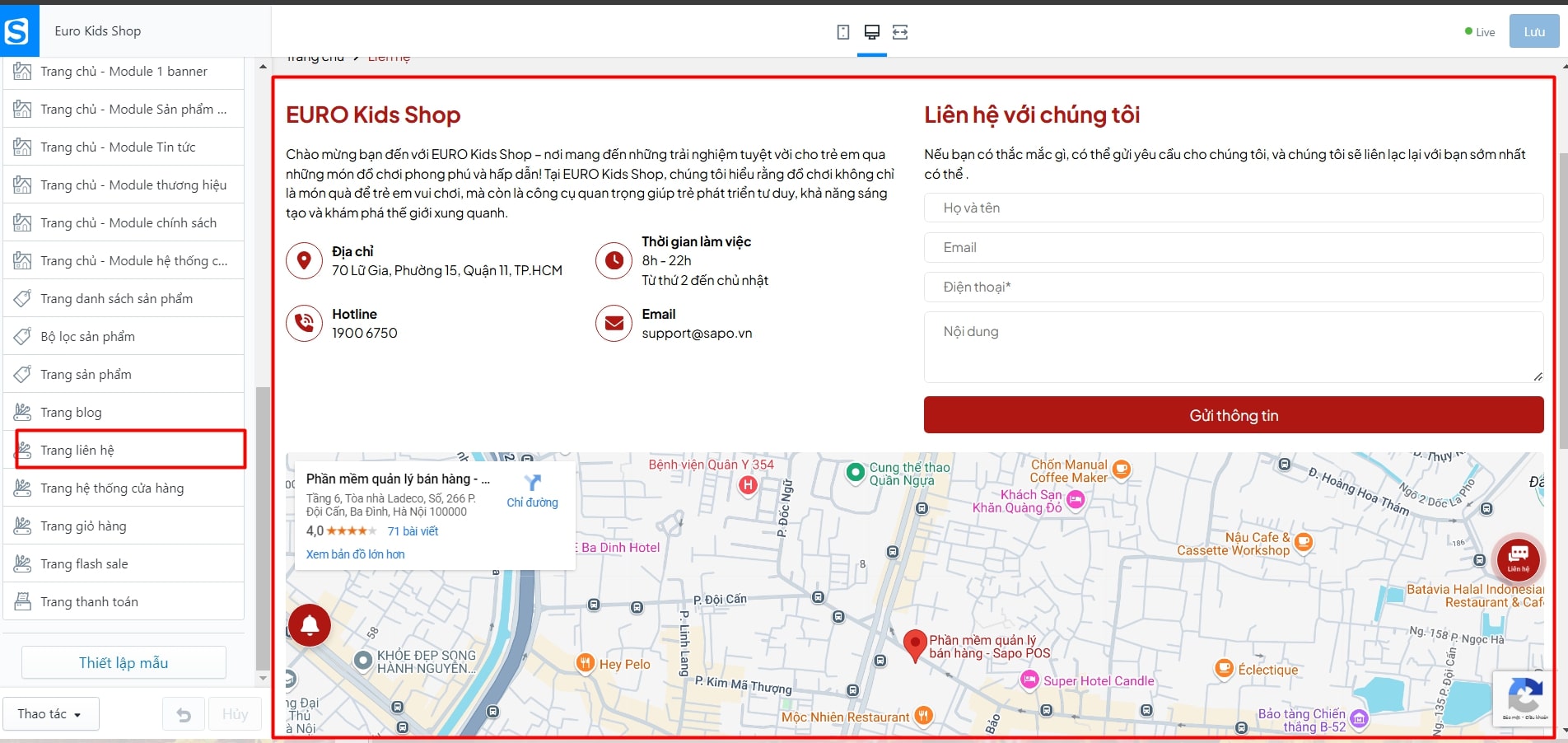Click the Xem bản đồ lớn hơn link
This screenshot has width=1568, height=743.
(x=356, y=554)
